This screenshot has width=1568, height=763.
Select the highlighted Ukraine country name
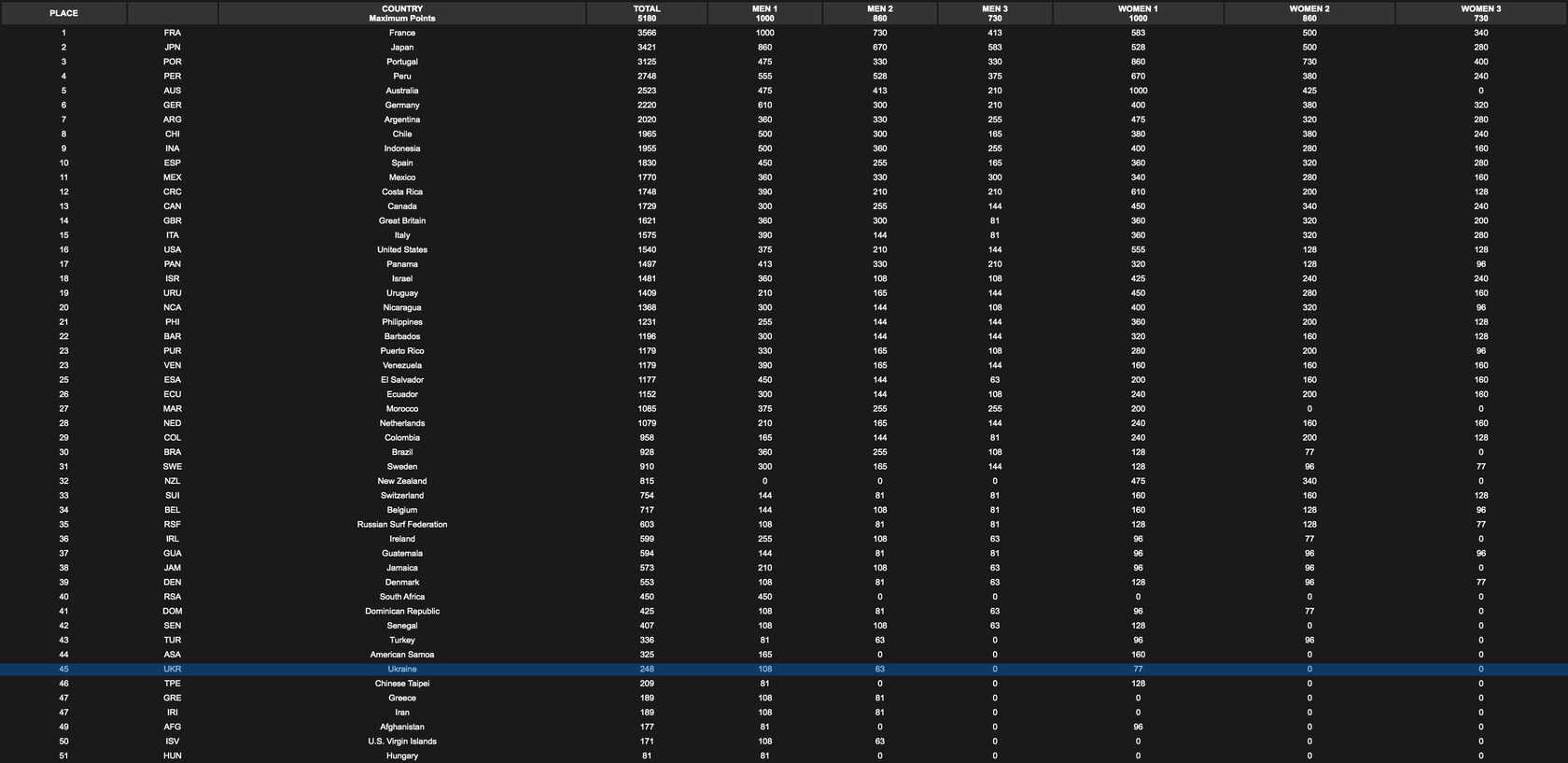(402, 670)
